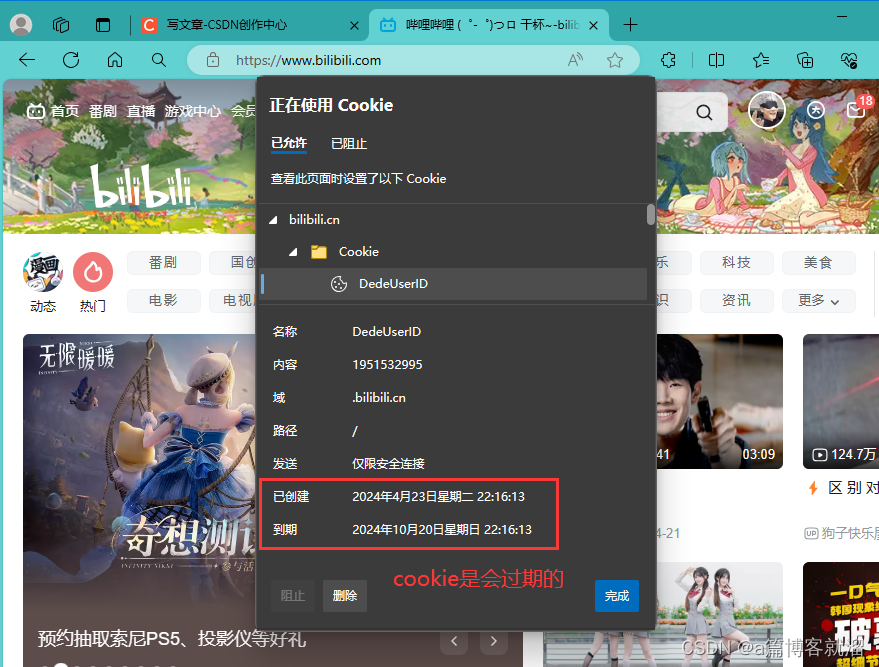This screenshot has width=879, height=667.
Task: Click the 删除 button
Action: tap(345, 595)
